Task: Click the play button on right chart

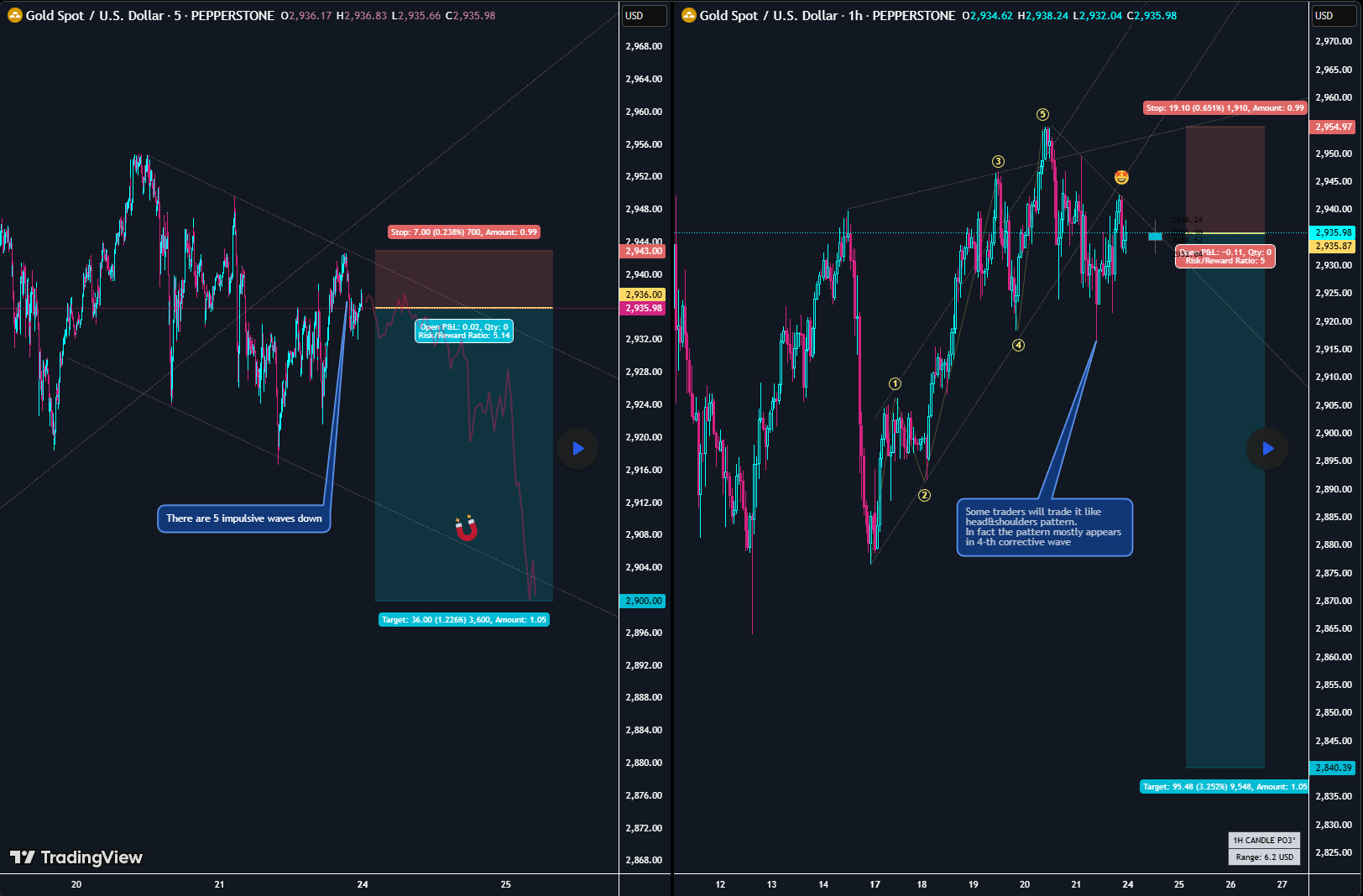Action: (x=1267, y=448)
